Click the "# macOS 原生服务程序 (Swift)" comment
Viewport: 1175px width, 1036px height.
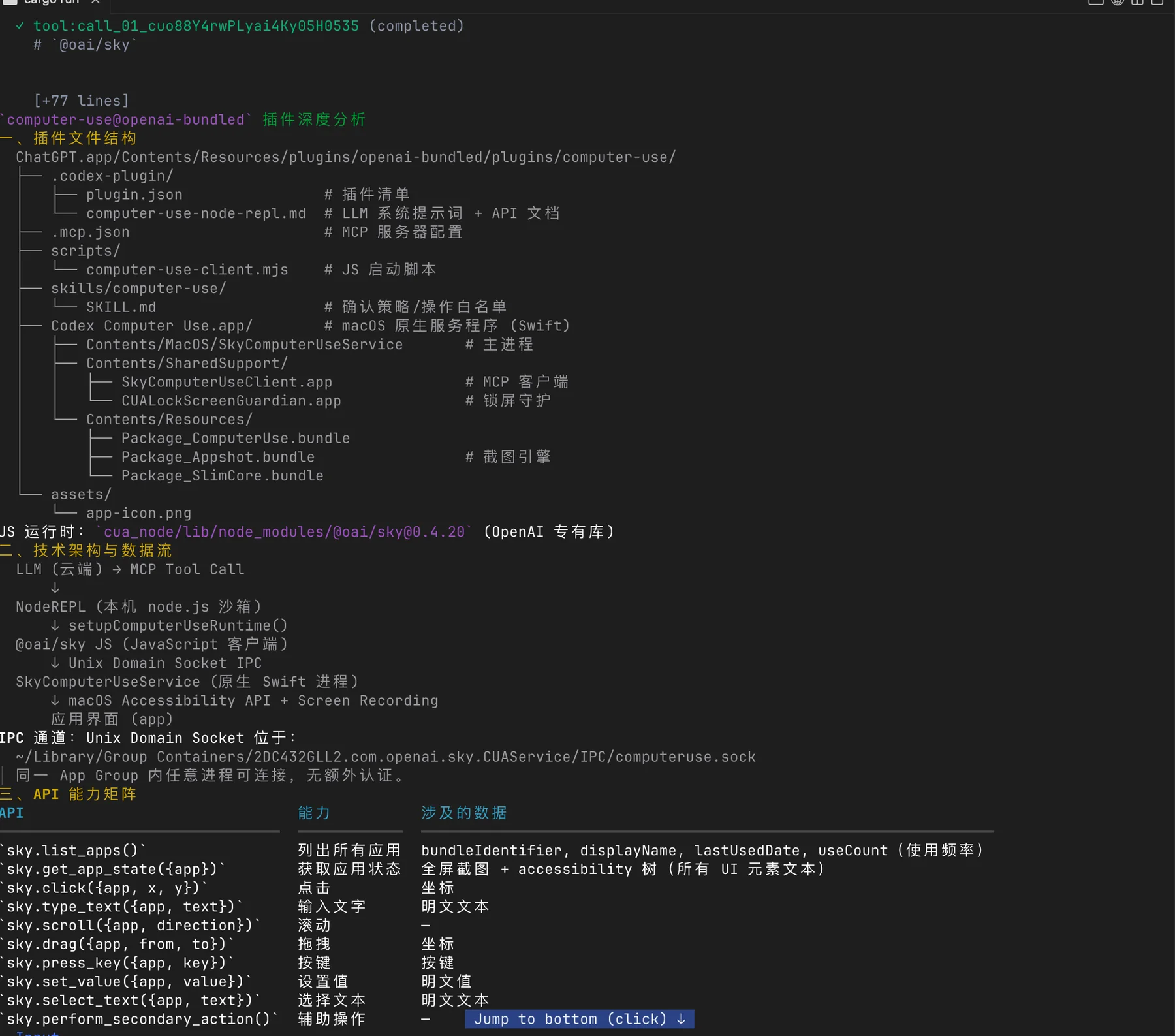pos(447,326)
